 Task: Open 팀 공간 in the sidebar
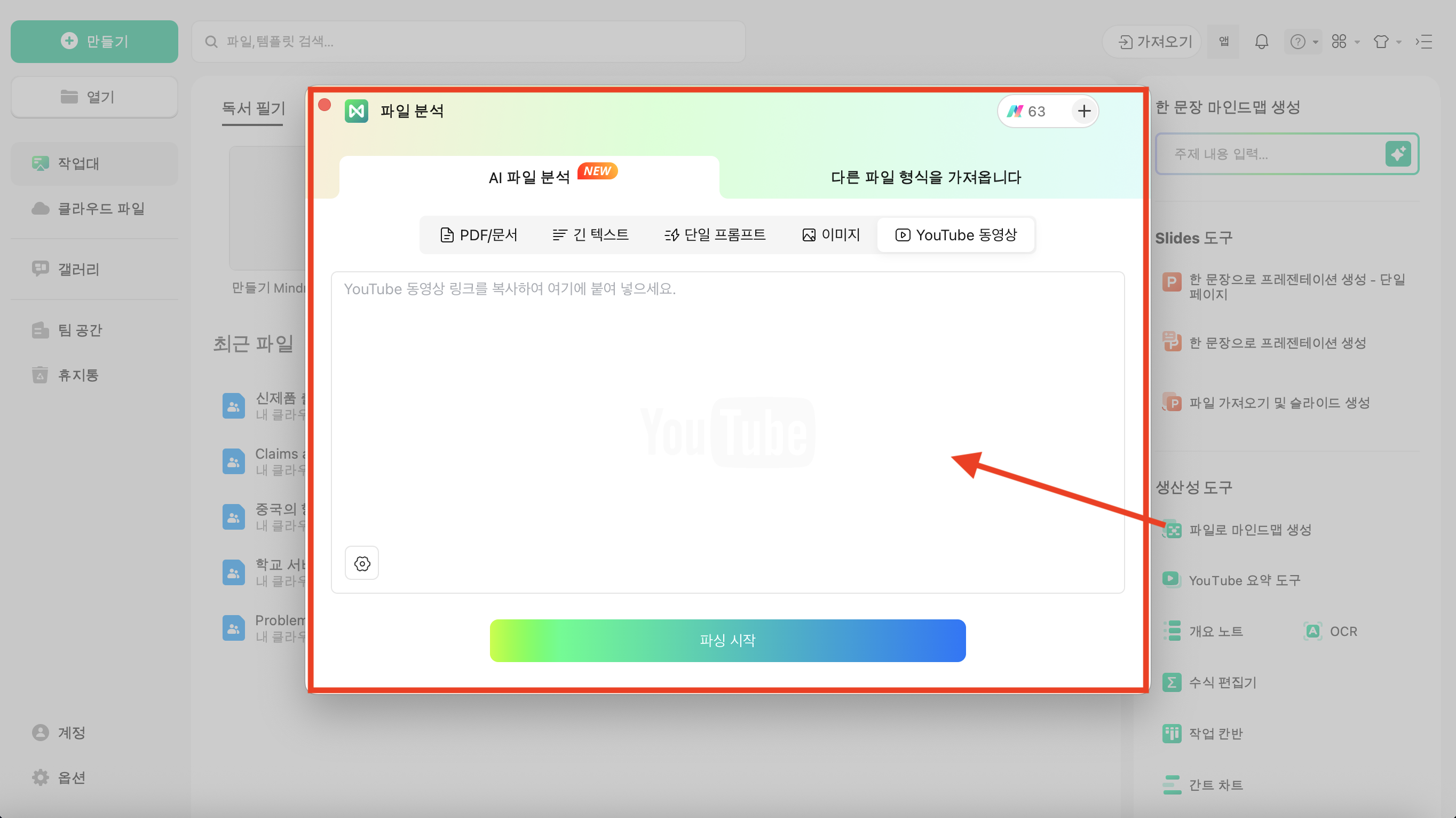click(94, 330)
